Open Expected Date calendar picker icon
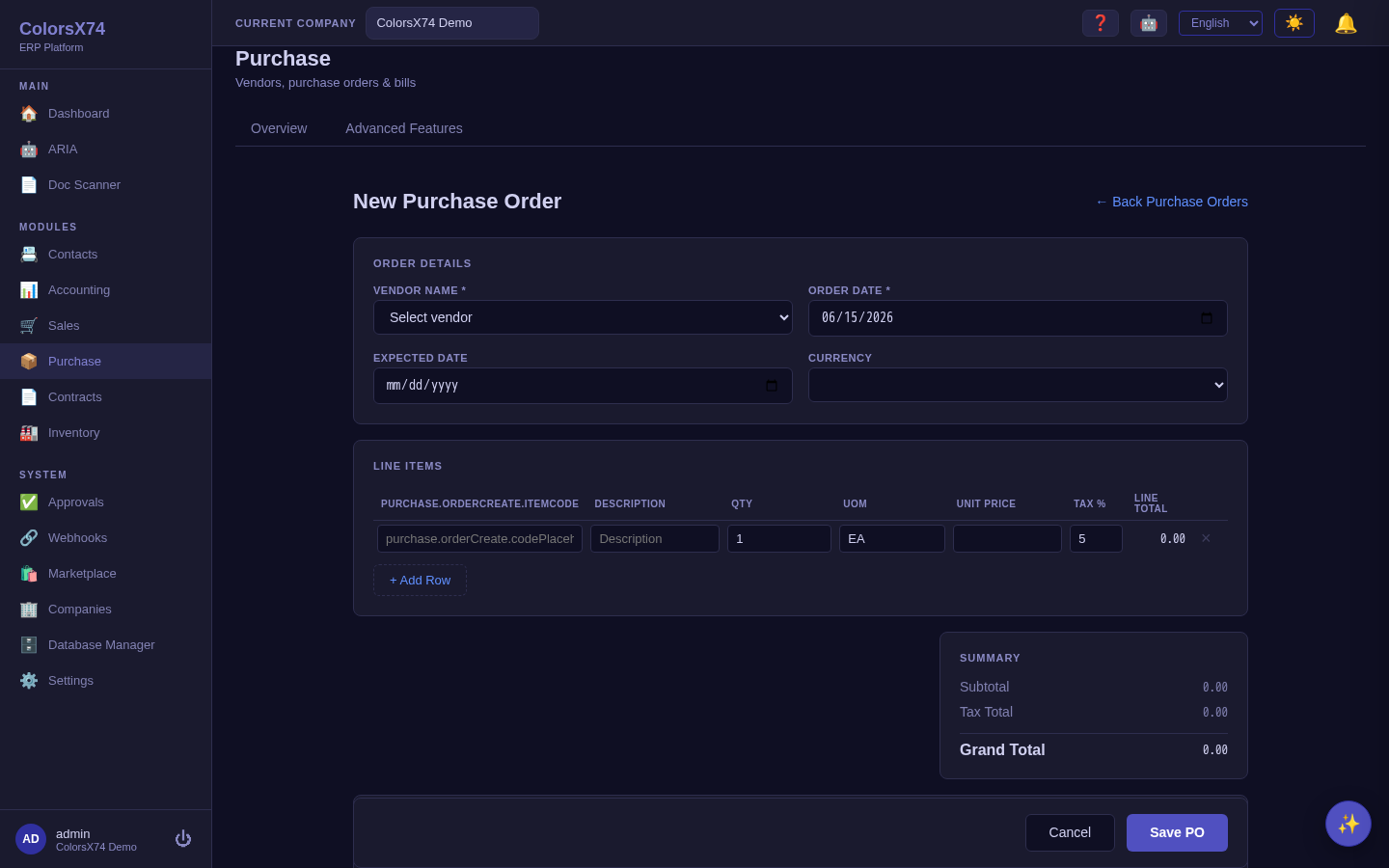 tap(772, 386)
